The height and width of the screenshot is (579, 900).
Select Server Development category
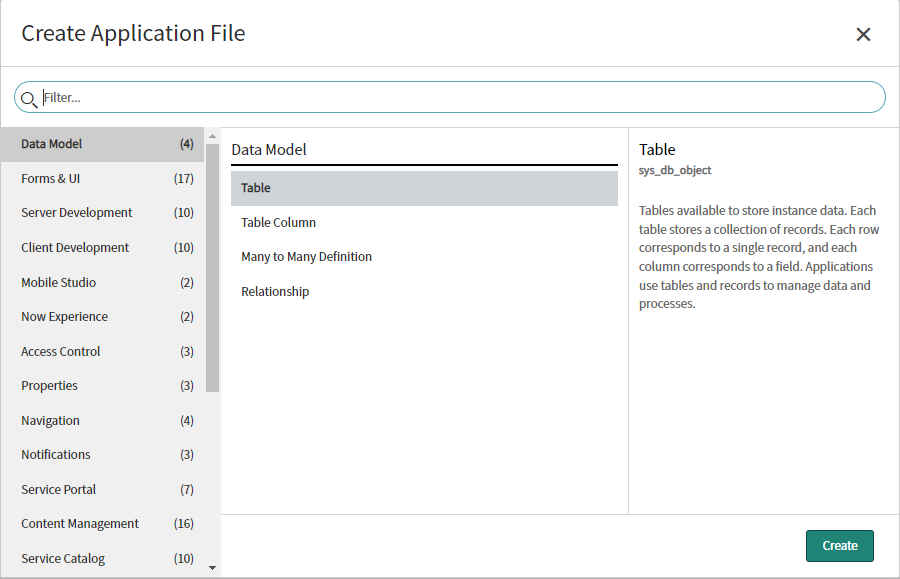[102, 213]
